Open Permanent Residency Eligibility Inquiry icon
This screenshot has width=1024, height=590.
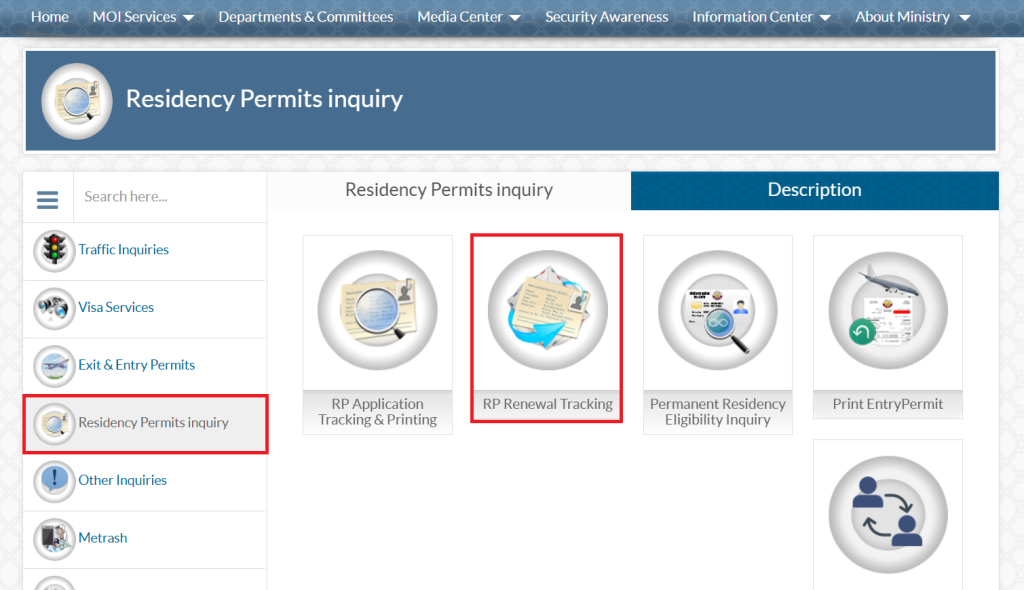click(x=718, y=310)
